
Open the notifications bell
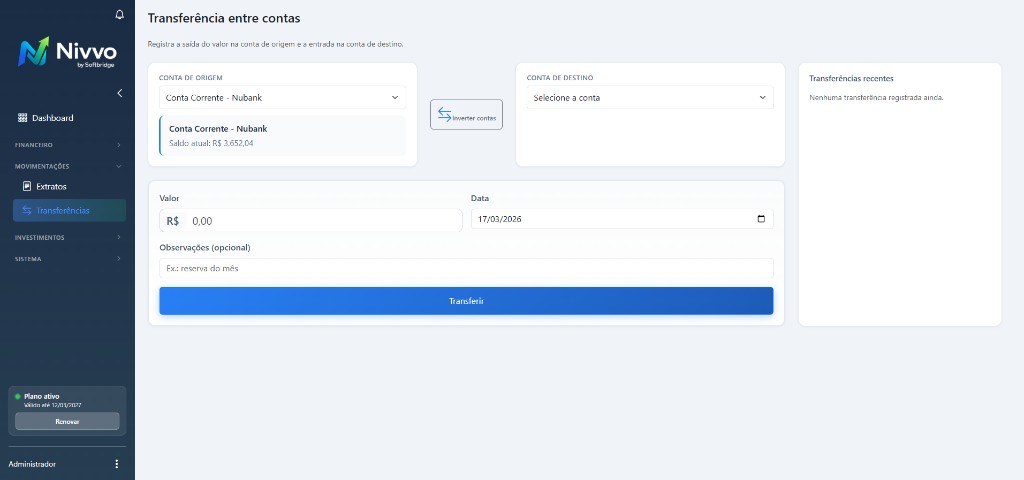[119, 14]
